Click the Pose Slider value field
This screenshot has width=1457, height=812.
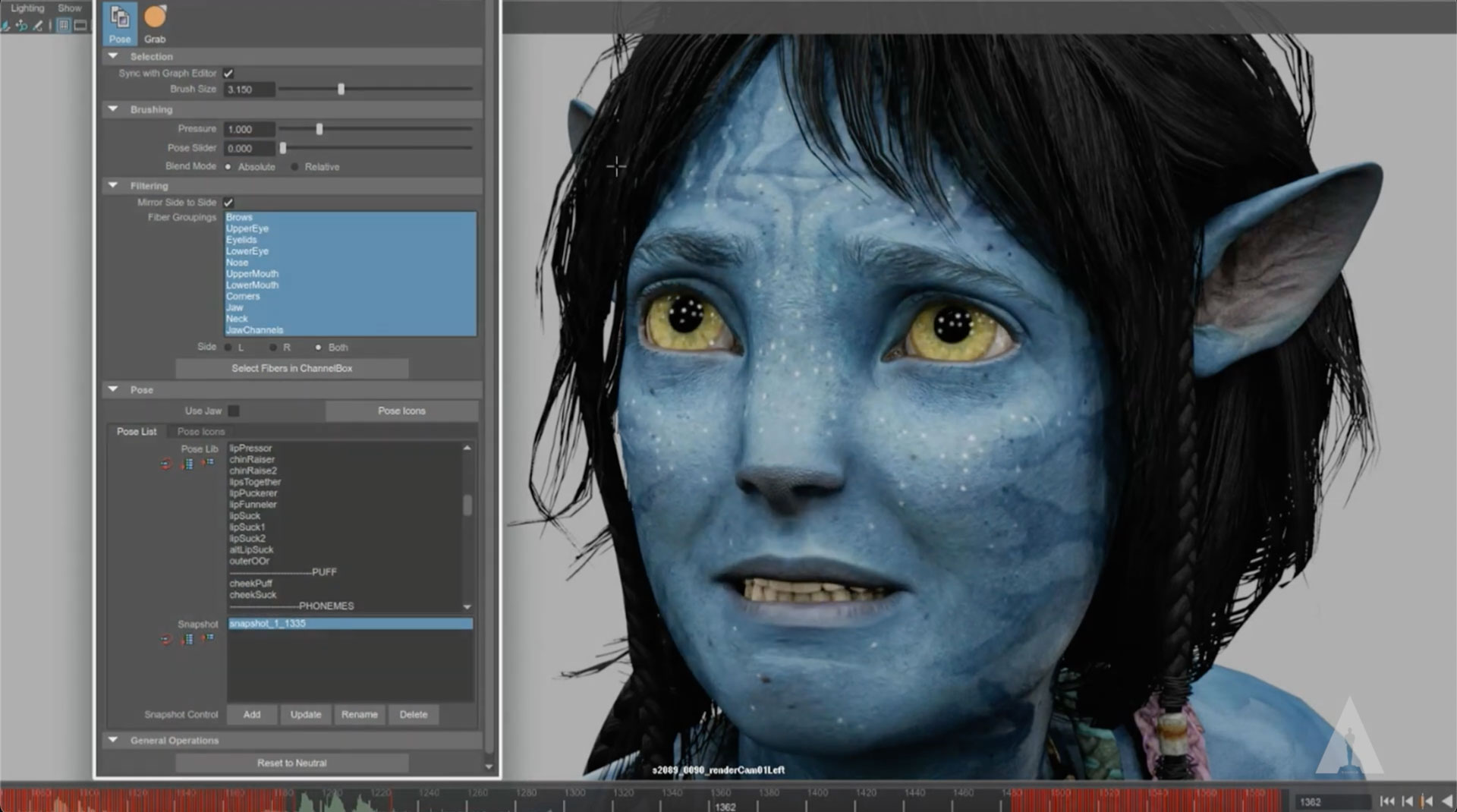[x=250, y=148]
